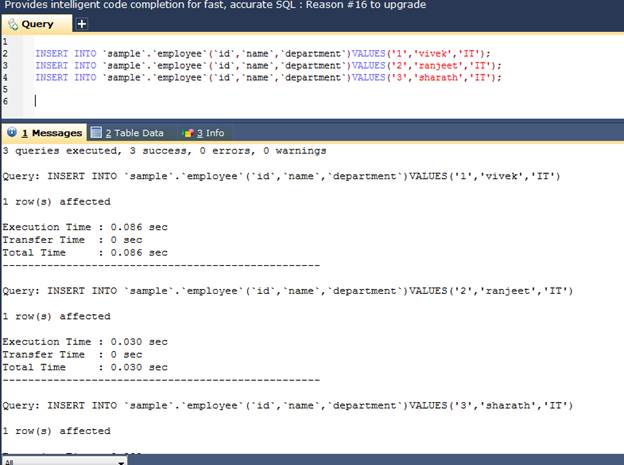Select the Query tab
The height and width of the screenshot is (465, 624).
click(x=37, y=24)
